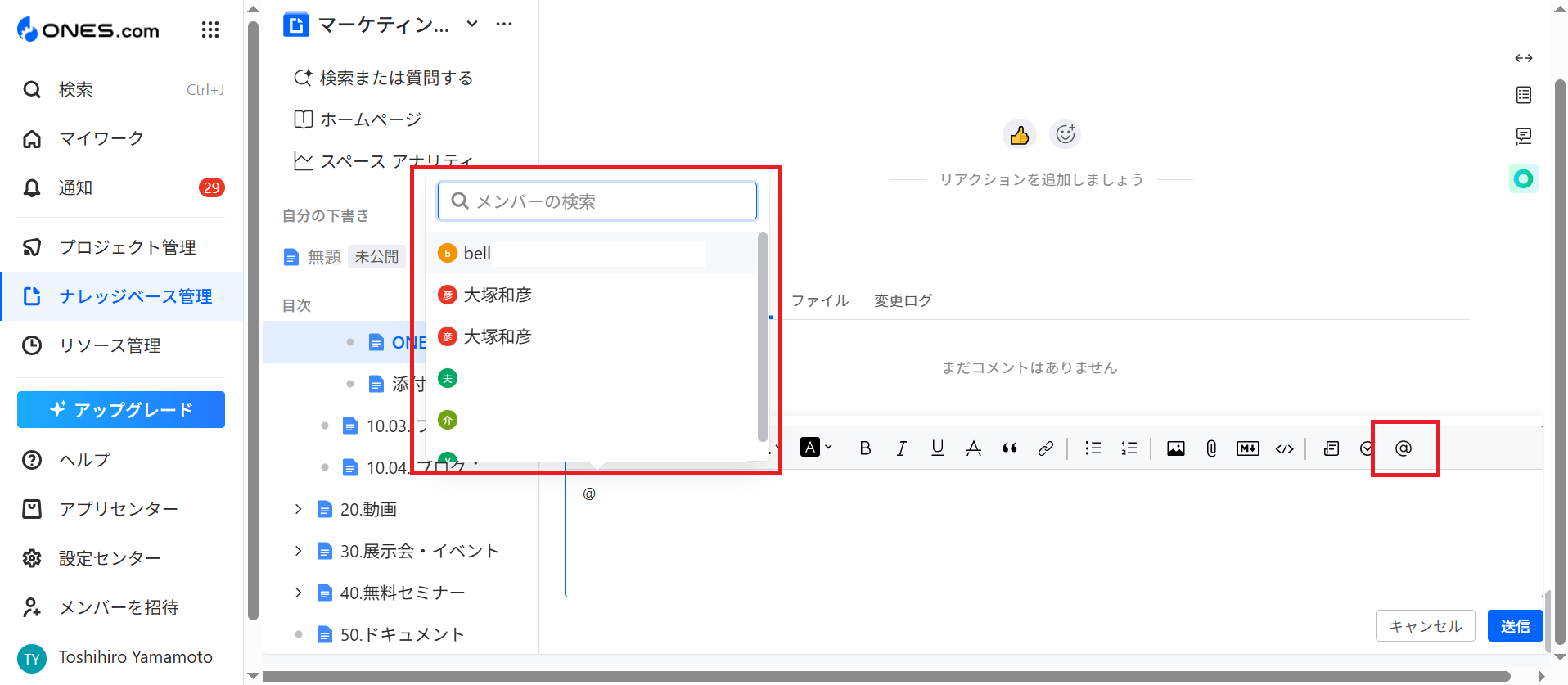Select the first 大塚和彦 member
The image size is (1568, 685).
pyautogui.click(x=591, y=295)
